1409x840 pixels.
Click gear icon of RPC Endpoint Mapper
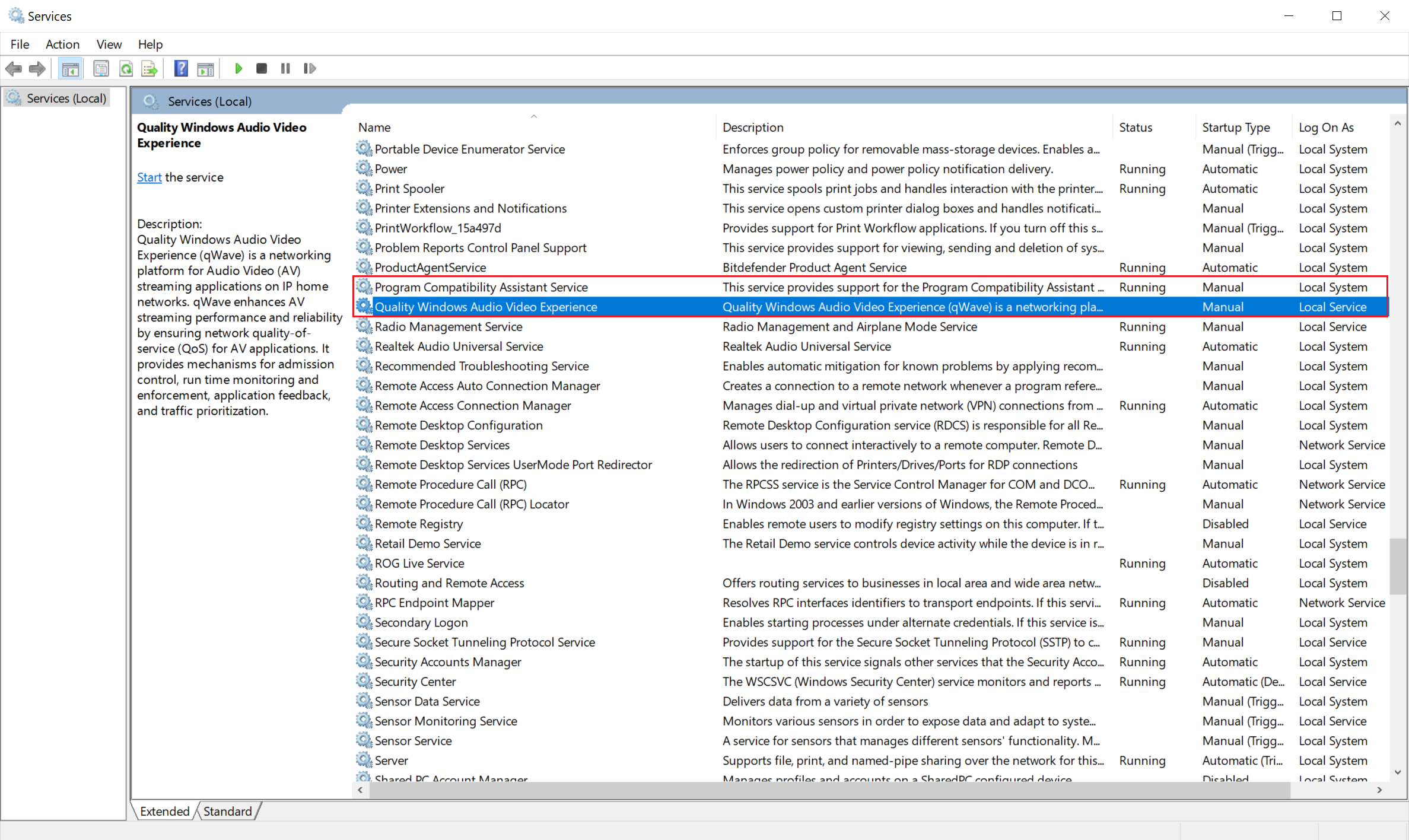364,603
